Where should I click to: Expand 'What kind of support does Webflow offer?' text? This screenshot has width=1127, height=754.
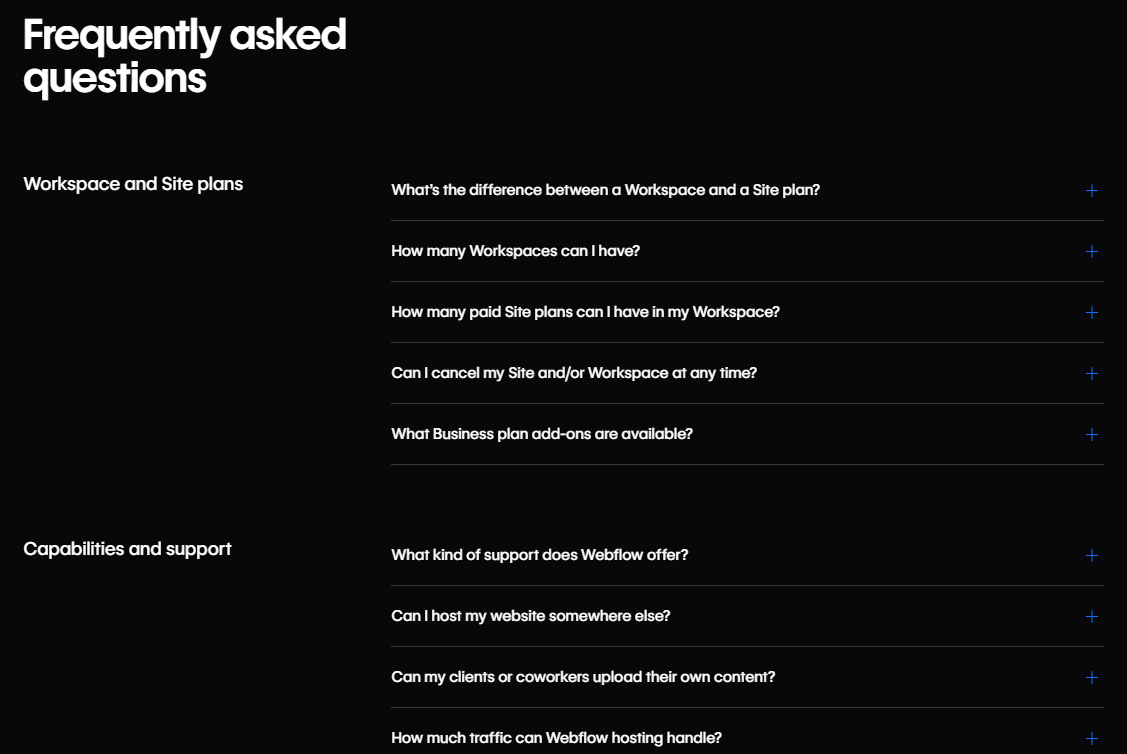[540, 555]
